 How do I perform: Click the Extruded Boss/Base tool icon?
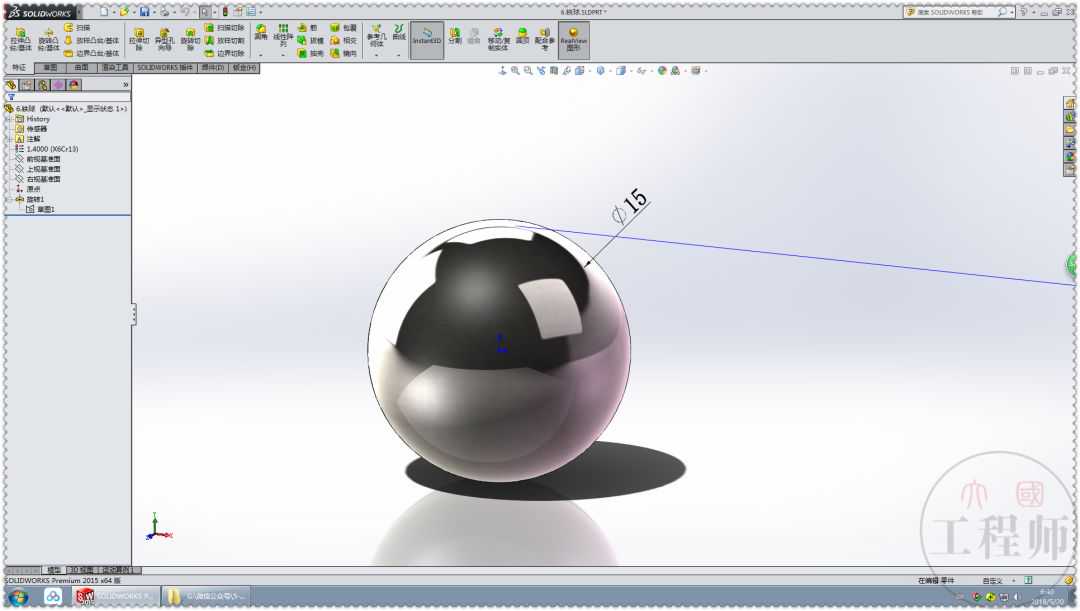(x=19, y=38)
